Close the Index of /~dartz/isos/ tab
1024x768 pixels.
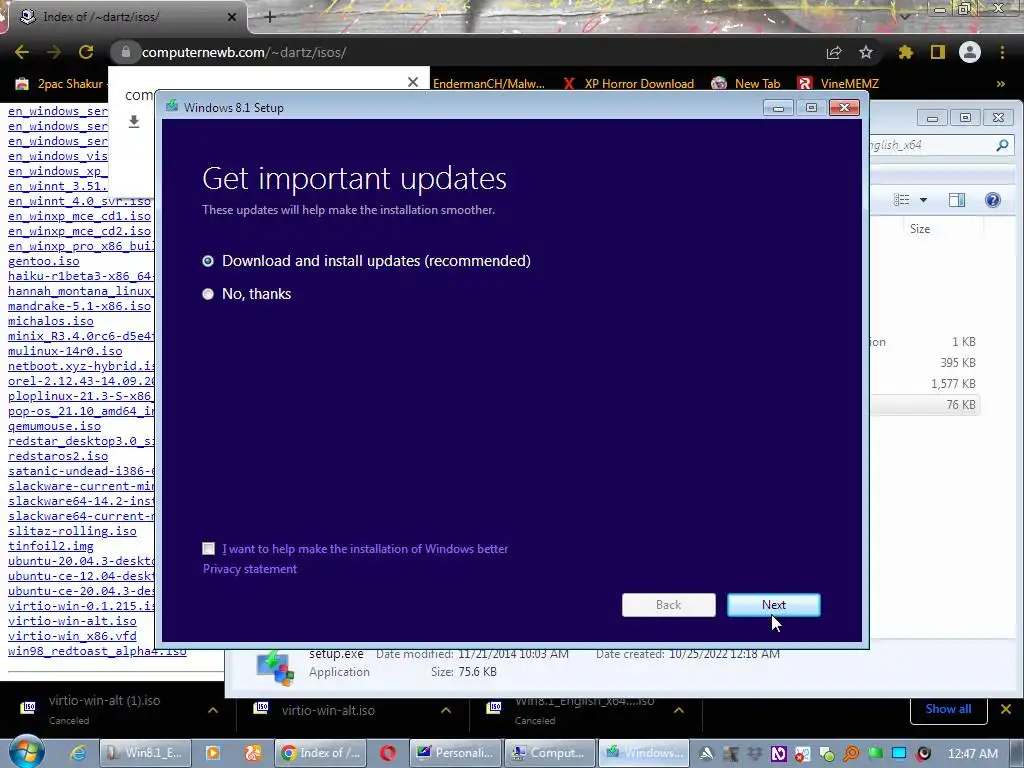tap(232, 17)
